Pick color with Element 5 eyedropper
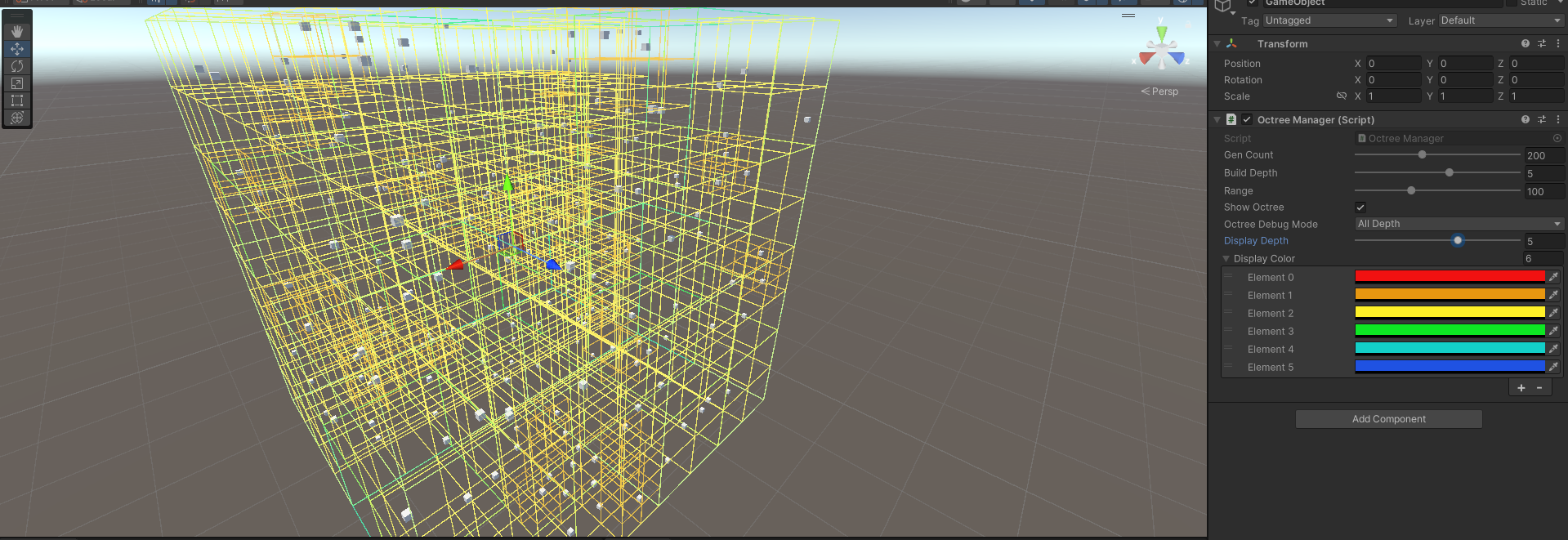 click(x=1553, y=367)
